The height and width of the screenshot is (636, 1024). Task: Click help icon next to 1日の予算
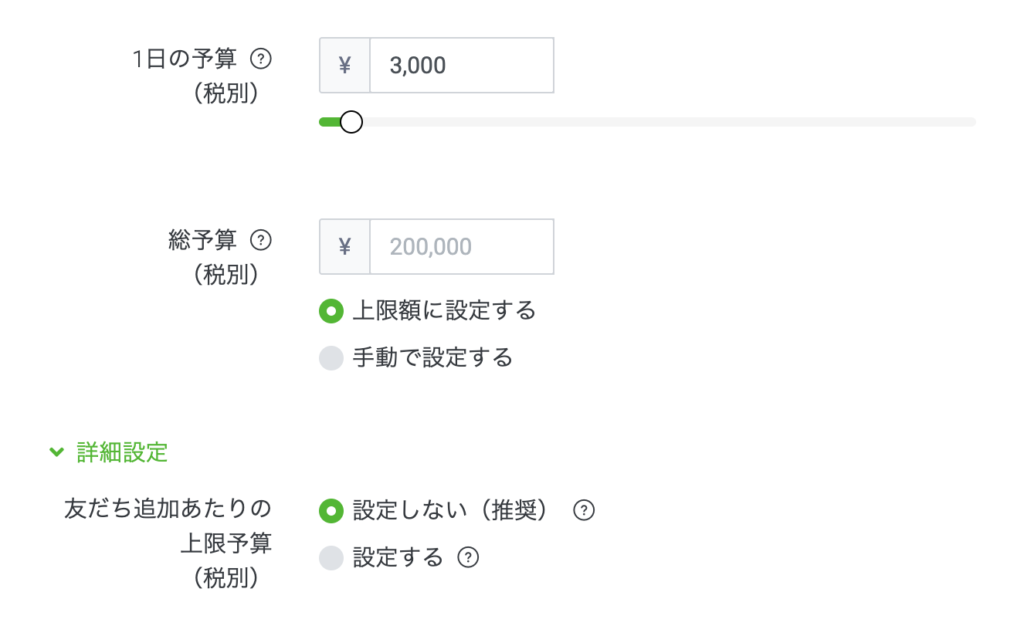[x=261, y=59]
